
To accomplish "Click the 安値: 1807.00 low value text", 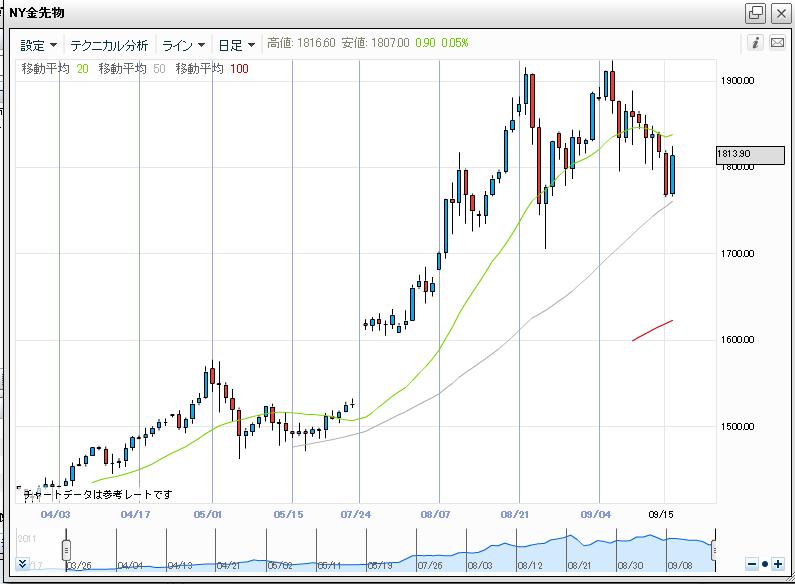I will pos(375,43).
